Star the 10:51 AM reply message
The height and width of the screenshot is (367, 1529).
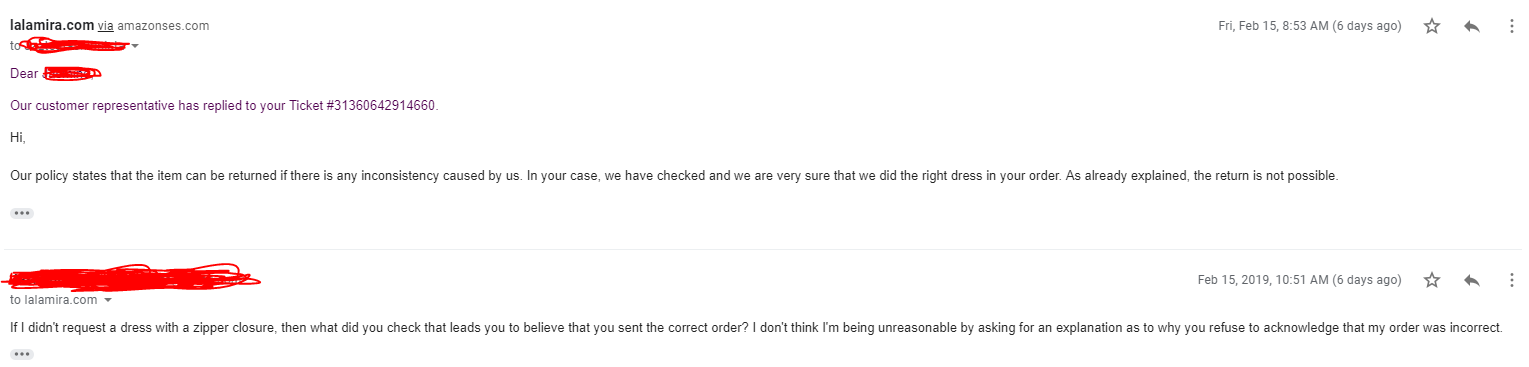[1432, 280]
